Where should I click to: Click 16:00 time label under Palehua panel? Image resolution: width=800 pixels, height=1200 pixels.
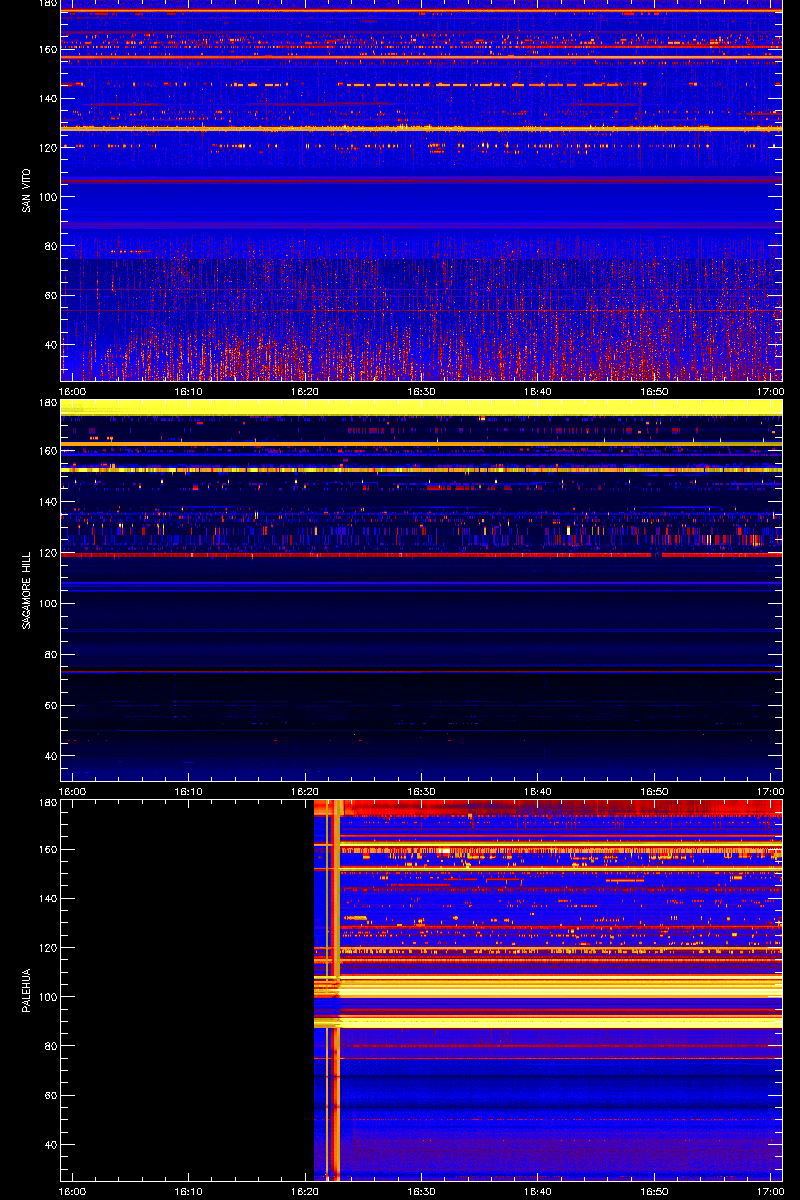point(72,1192)
